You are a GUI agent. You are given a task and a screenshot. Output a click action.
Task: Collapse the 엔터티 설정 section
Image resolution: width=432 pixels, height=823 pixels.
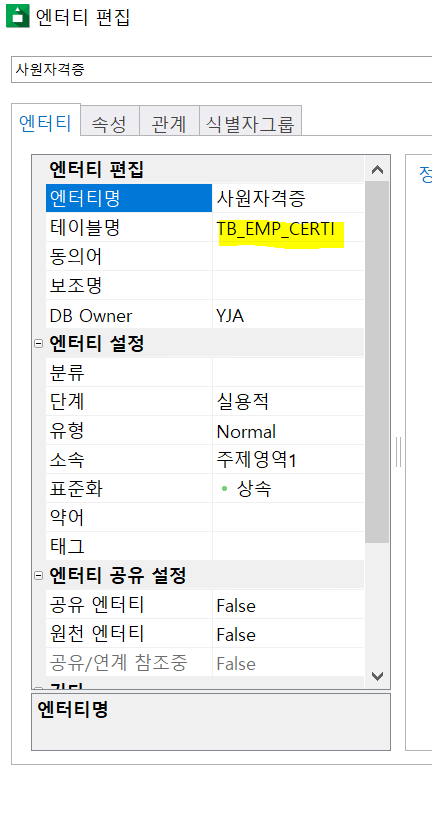[x=38, y=344]
